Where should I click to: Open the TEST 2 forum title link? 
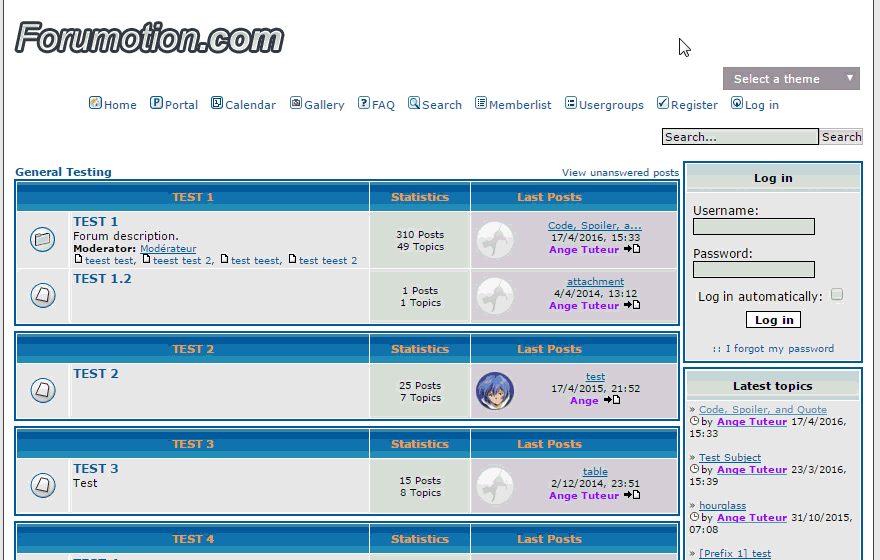pos(95,374)
